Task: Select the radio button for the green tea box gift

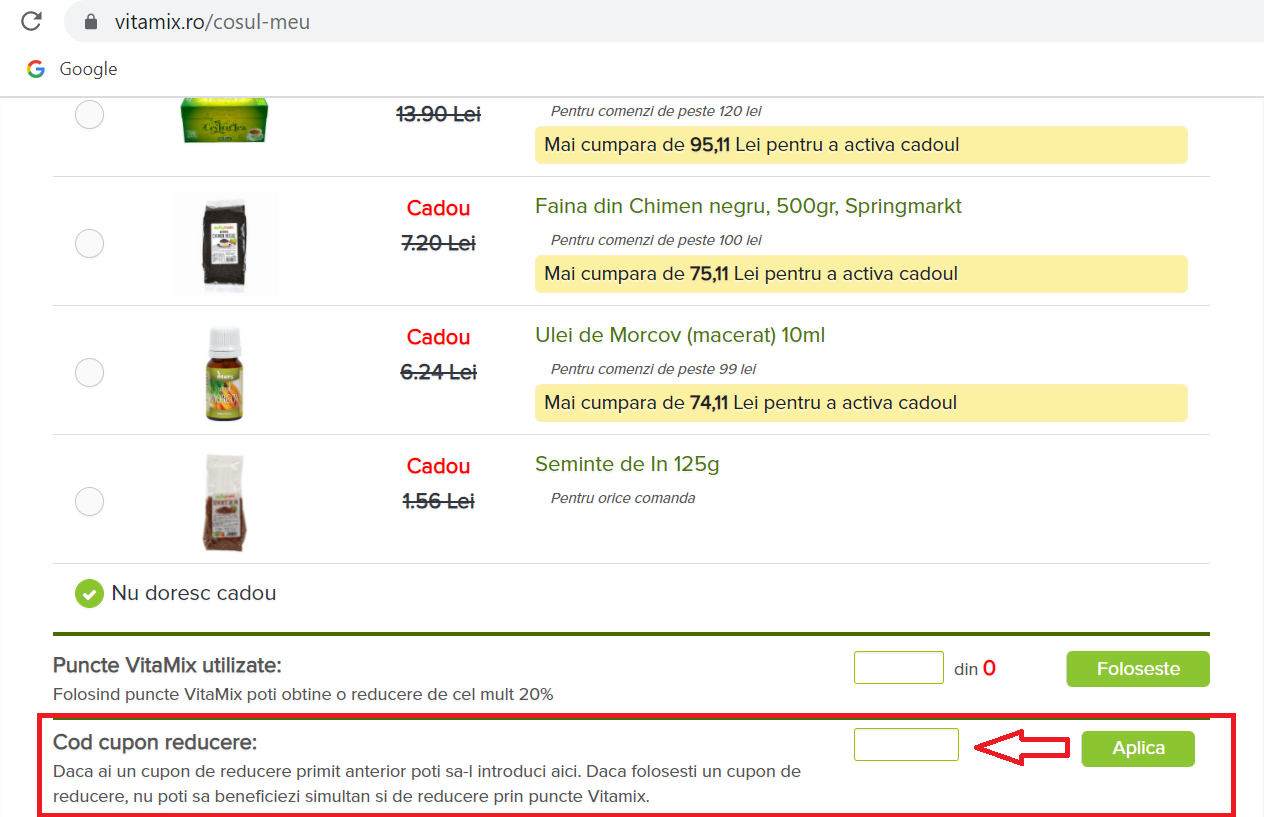Action: click(x=90, y=115)
